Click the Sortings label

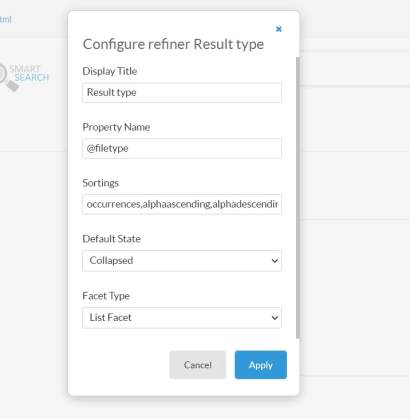100,183
